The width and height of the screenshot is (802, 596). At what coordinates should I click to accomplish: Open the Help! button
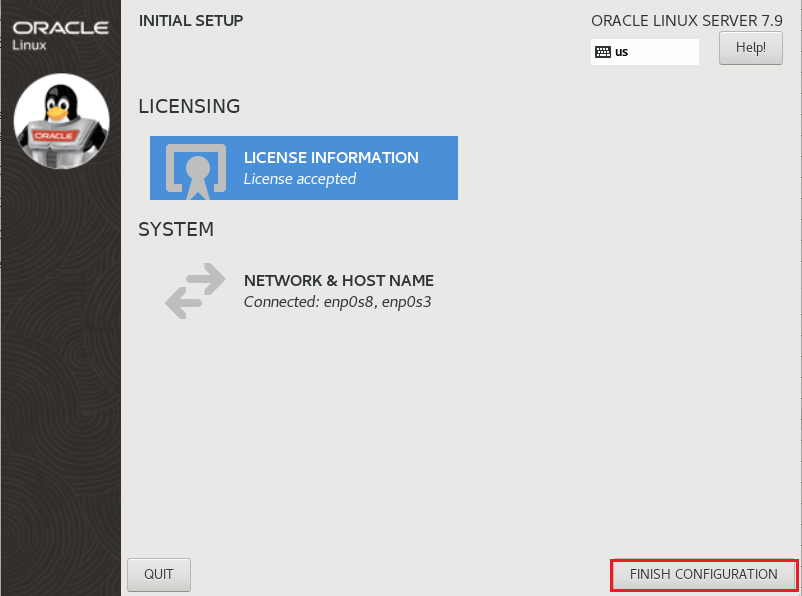pyautogui.click(x=750, y=48)
